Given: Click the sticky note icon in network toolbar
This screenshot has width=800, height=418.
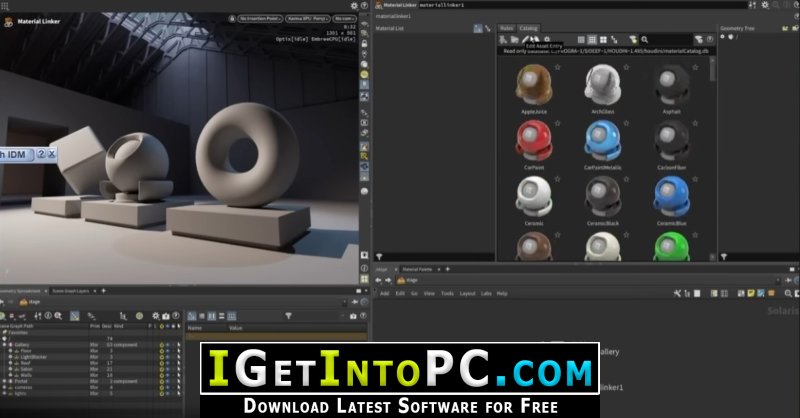Looking at the screenshot, I should click(751, 293).
